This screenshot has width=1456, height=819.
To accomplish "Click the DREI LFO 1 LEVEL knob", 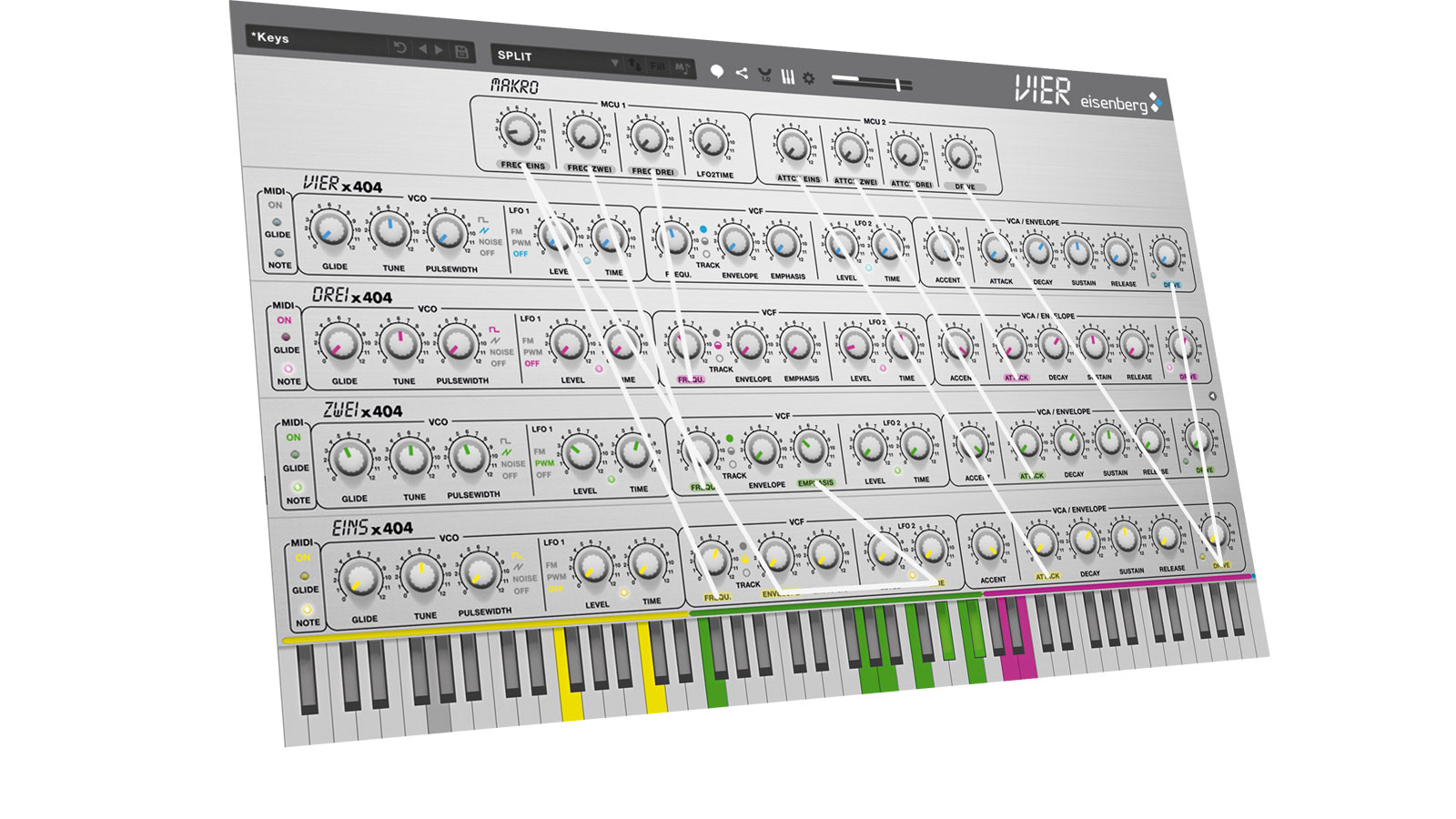I will (570, 346).
